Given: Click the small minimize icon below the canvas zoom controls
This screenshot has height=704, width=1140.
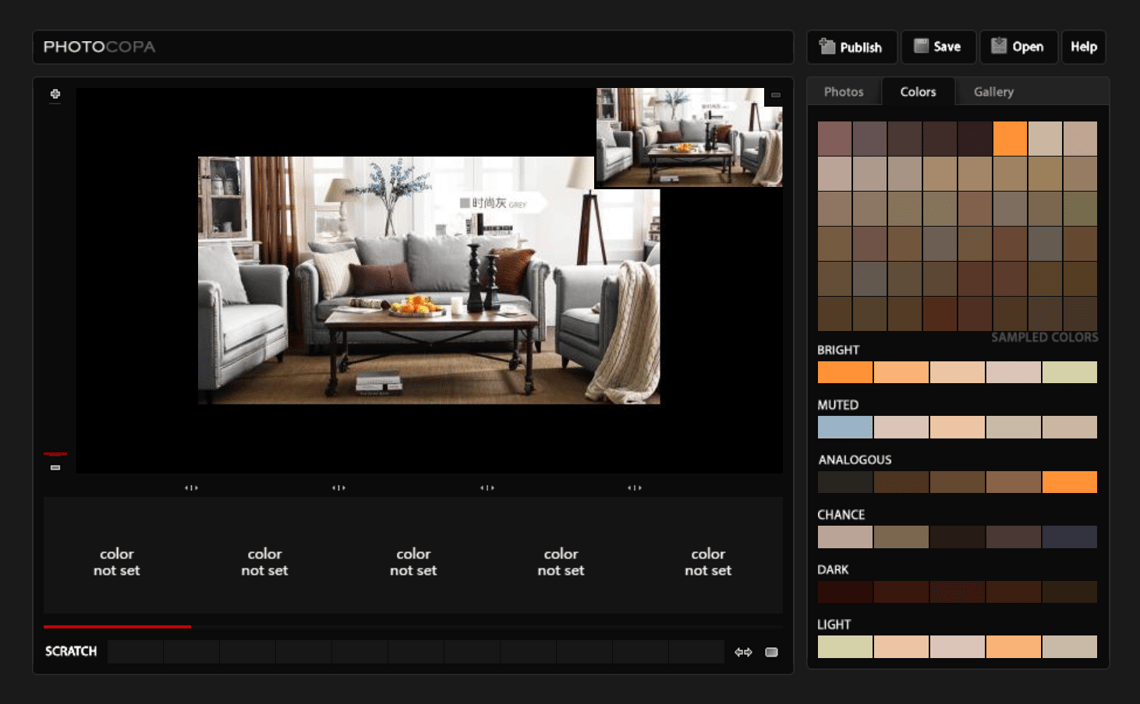Looking at the screenshot, I should pyautogui.click(x=56, y=466).
